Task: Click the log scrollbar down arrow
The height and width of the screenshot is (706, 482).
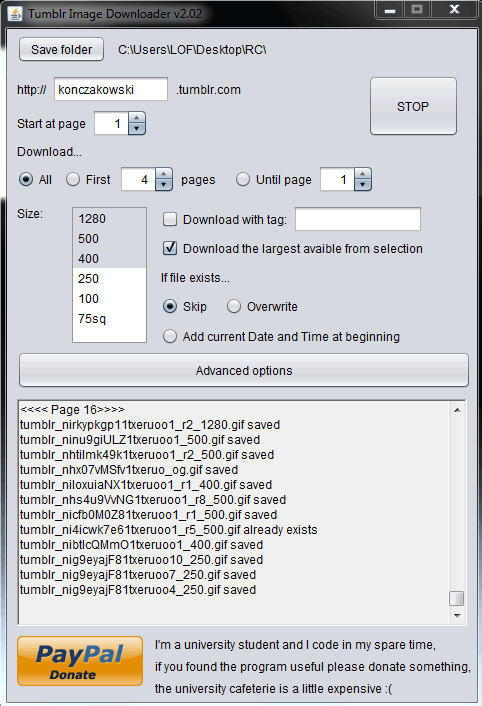Action: (x=457, y=615)
